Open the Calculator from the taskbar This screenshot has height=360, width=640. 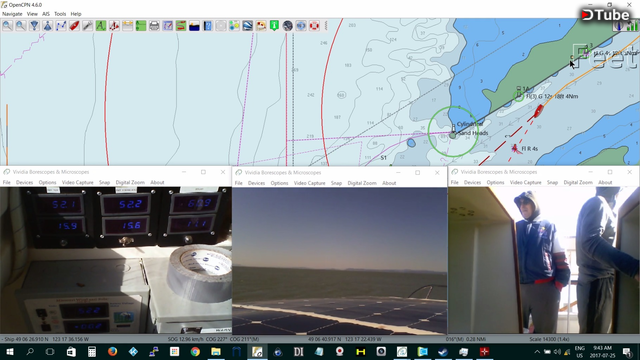tap(92, 351)
